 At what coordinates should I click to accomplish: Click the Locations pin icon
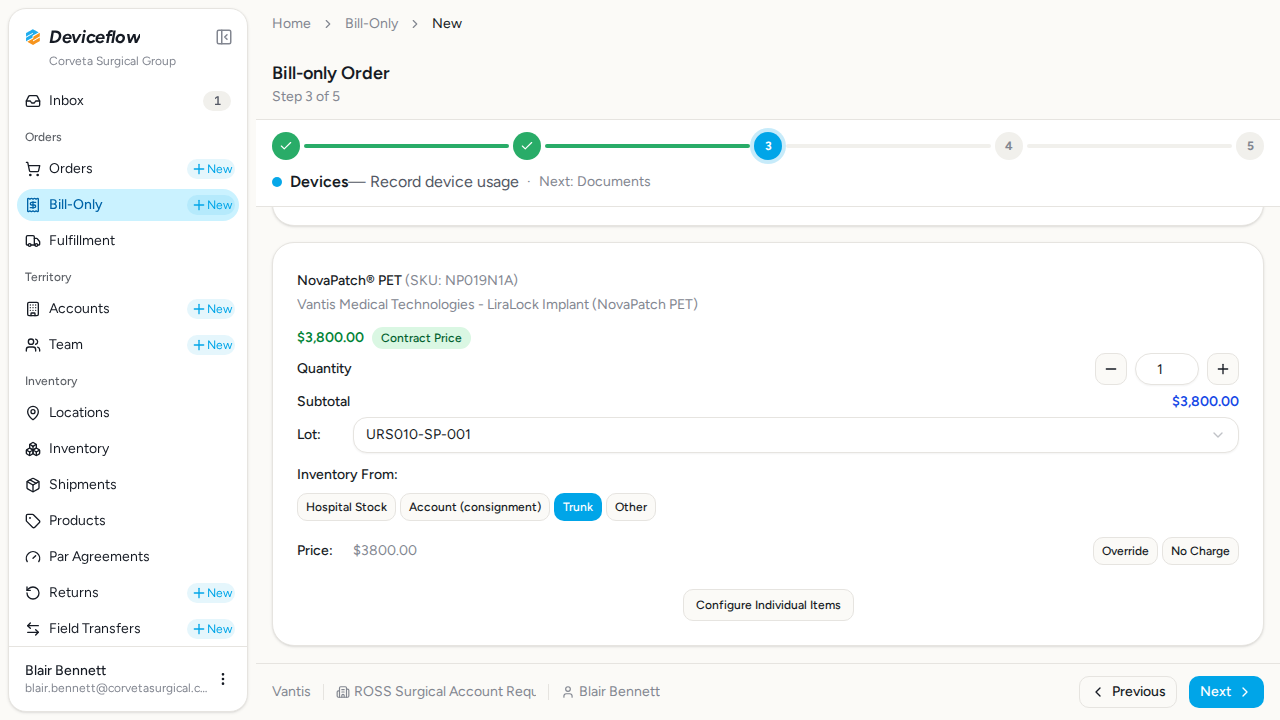[33, 413]
